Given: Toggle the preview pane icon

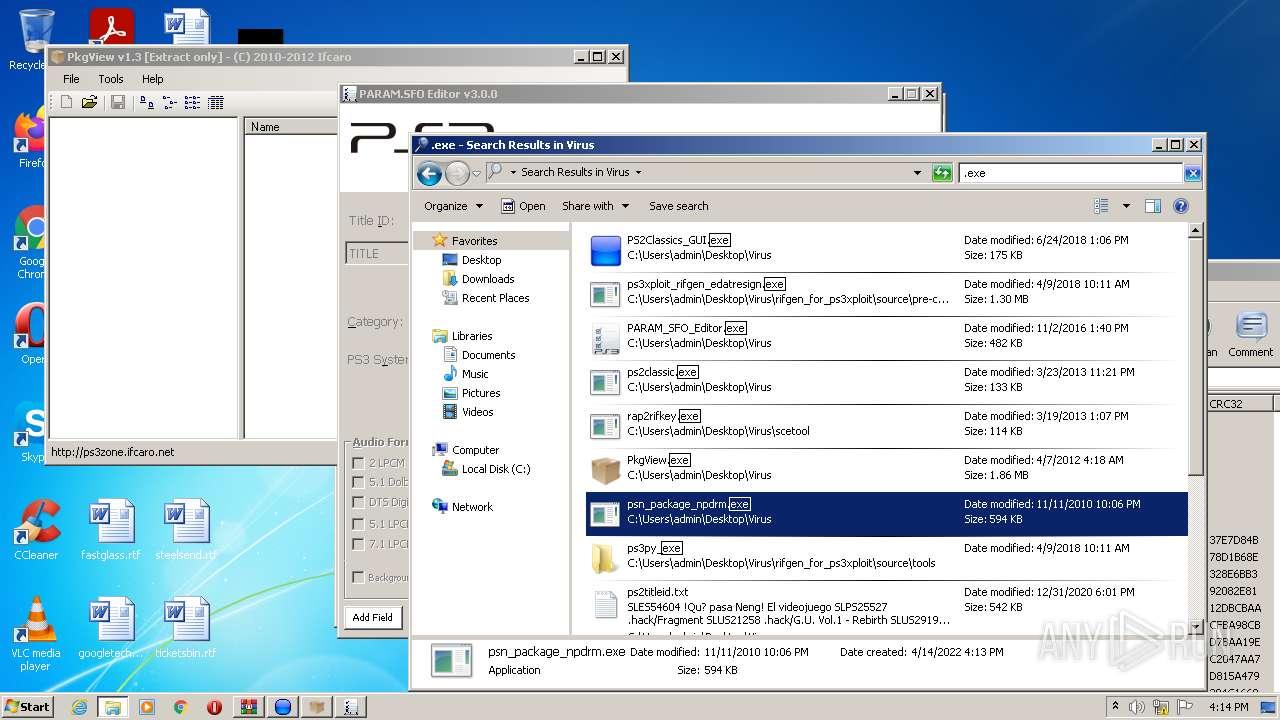Looking at the screenshot, I should pos(1152,206).
